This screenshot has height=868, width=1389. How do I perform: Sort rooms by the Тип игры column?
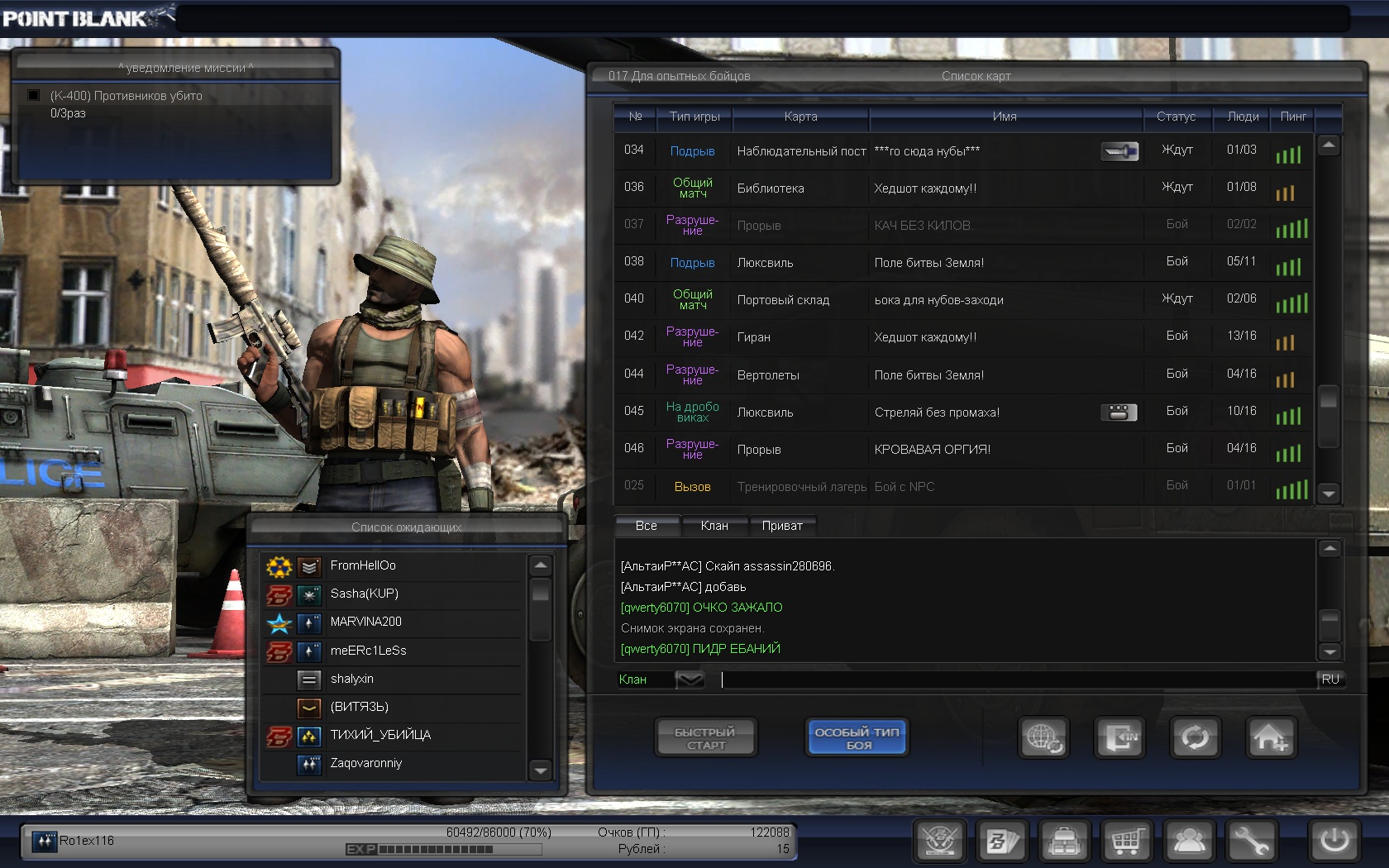(694, 117)
